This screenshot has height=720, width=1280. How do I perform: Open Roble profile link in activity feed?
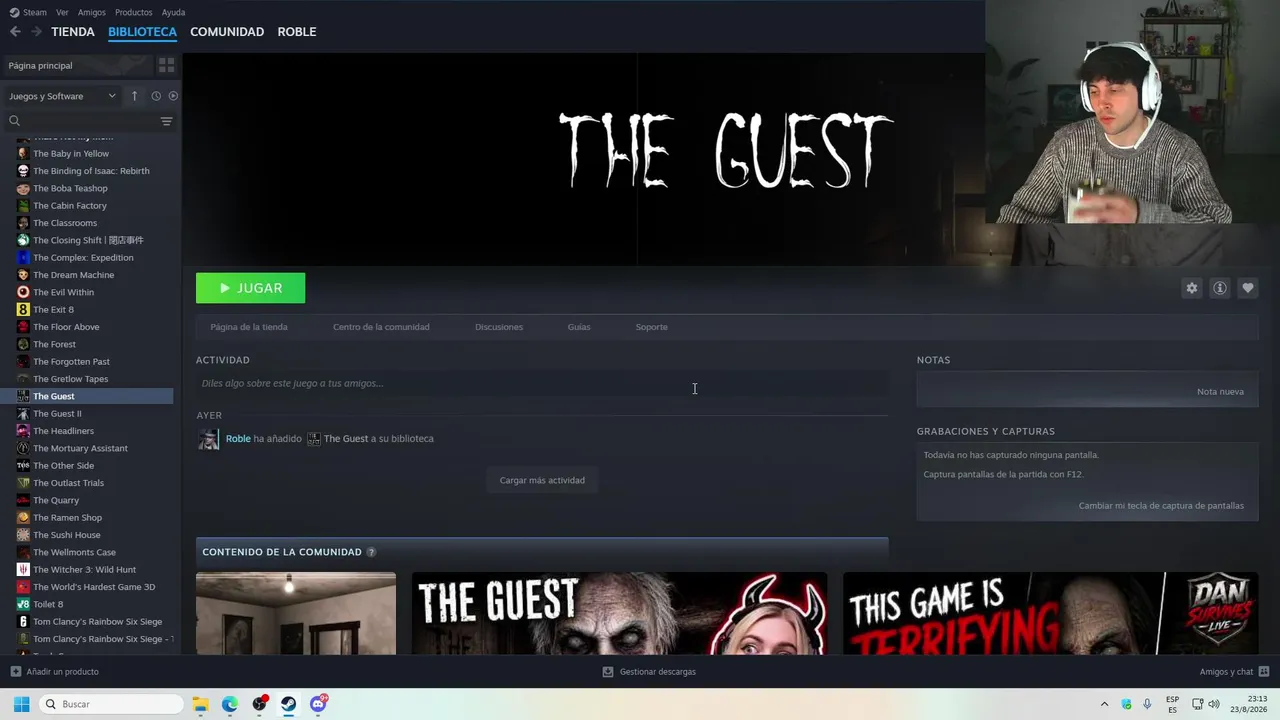tap(238, 439)
